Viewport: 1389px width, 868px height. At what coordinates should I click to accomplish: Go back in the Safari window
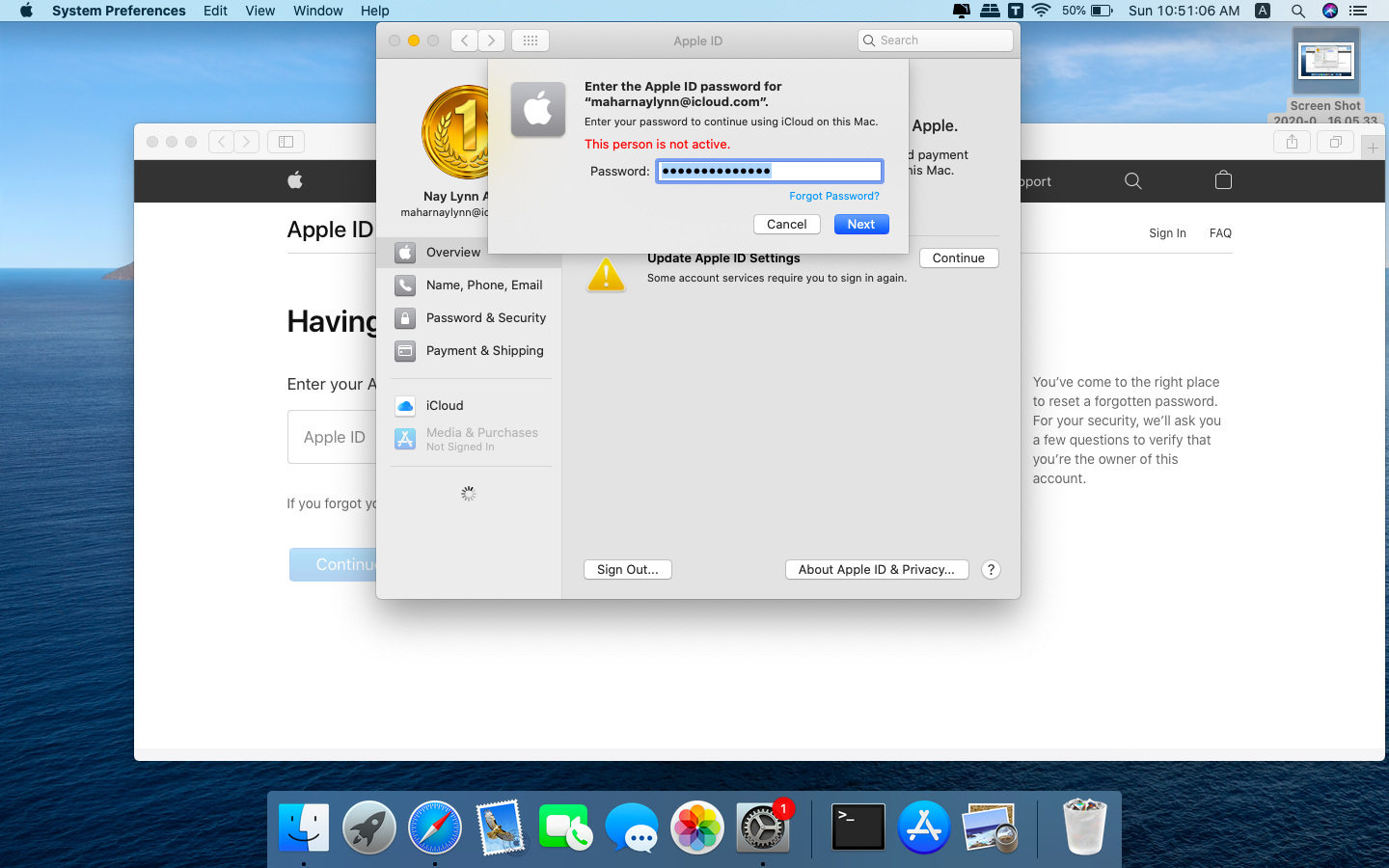pos(221,142)
